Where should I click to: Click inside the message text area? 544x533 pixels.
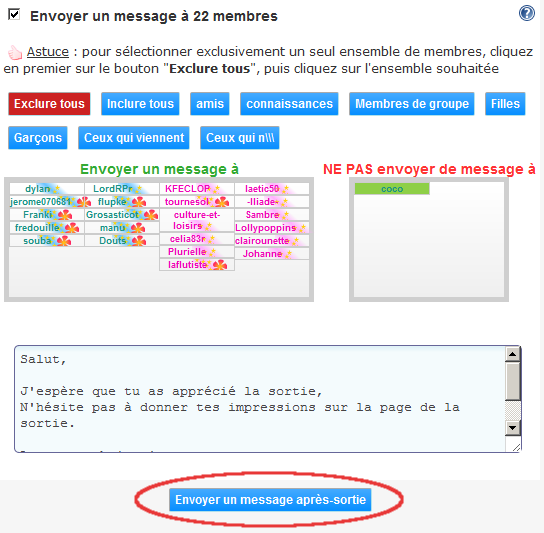point(260,399)
